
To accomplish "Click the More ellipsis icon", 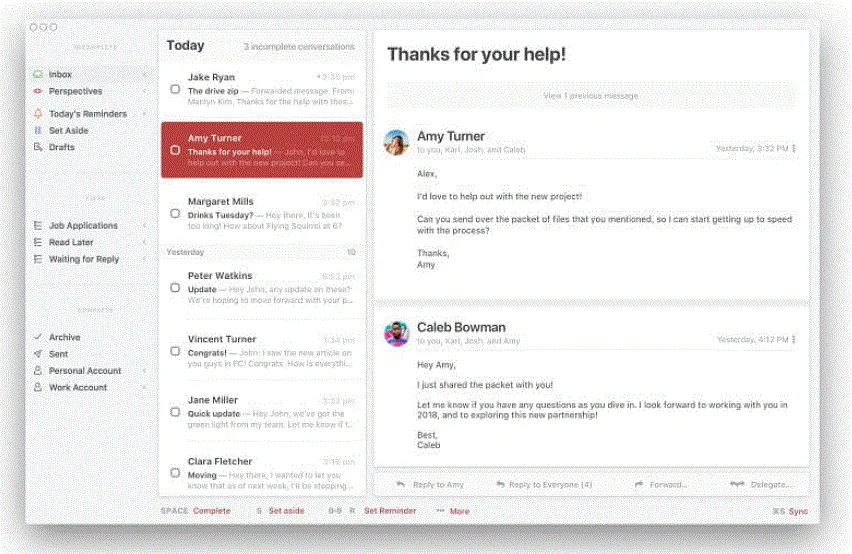I will pos(441,511).
